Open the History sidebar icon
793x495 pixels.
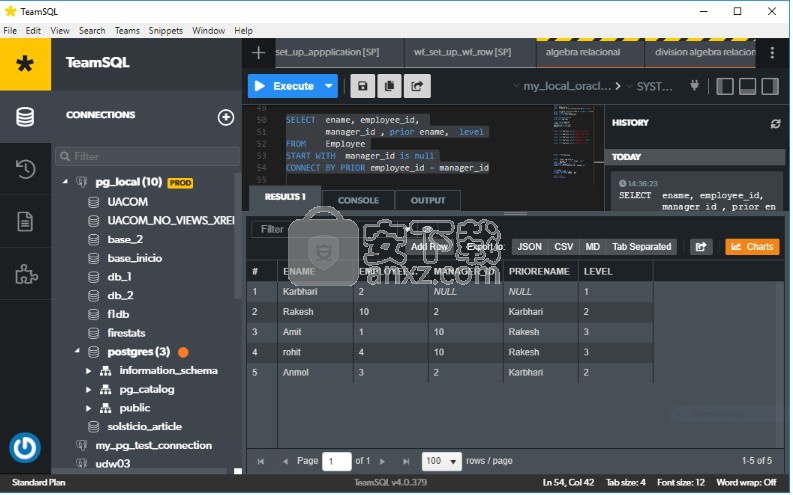coord(25,169)
